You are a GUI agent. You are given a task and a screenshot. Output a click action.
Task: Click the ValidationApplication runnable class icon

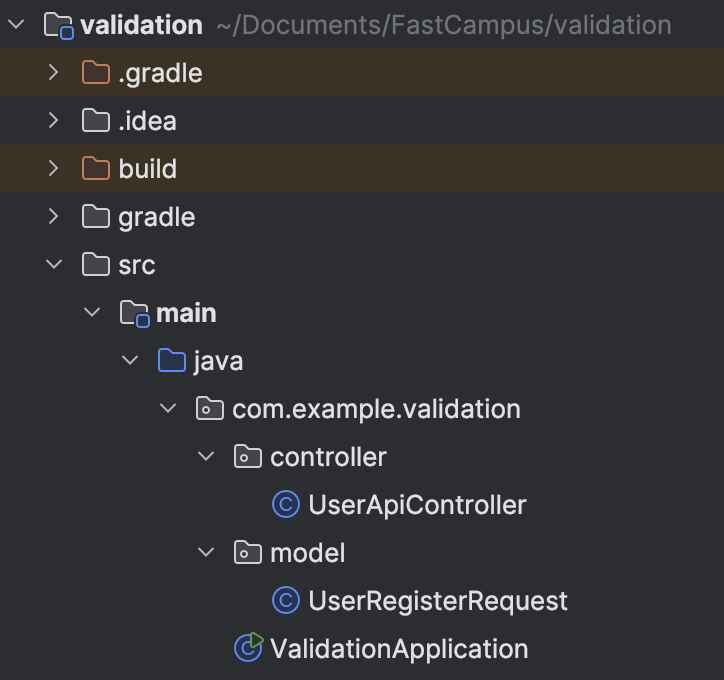click(248, 648)
